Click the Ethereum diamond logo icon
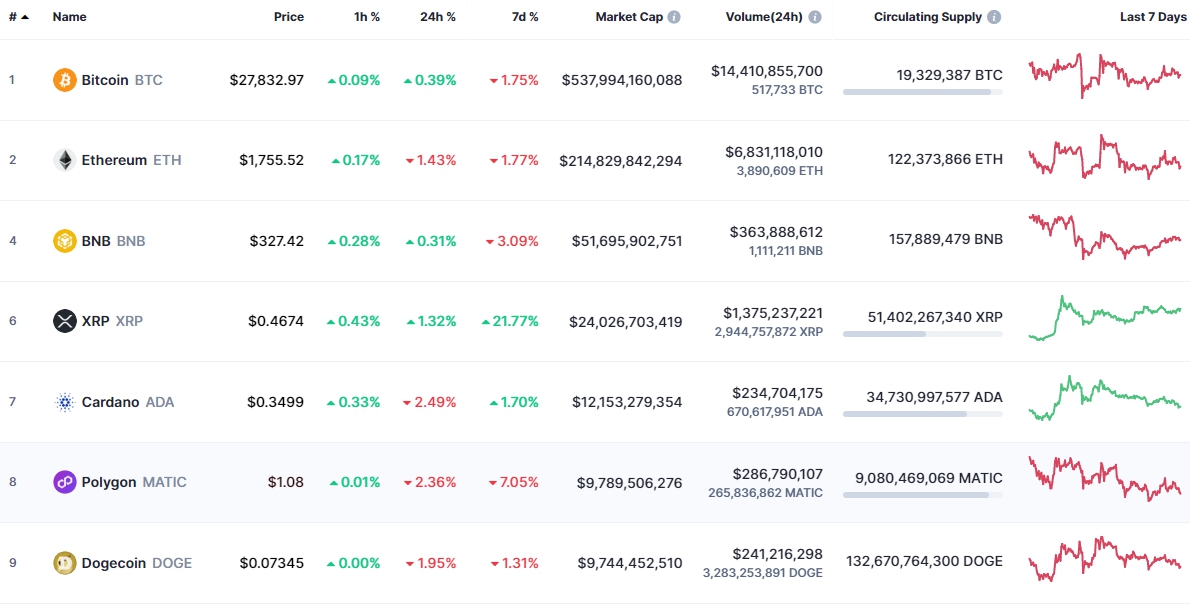The height and width of the screenshot is (606, 1190). coord(65,160)
